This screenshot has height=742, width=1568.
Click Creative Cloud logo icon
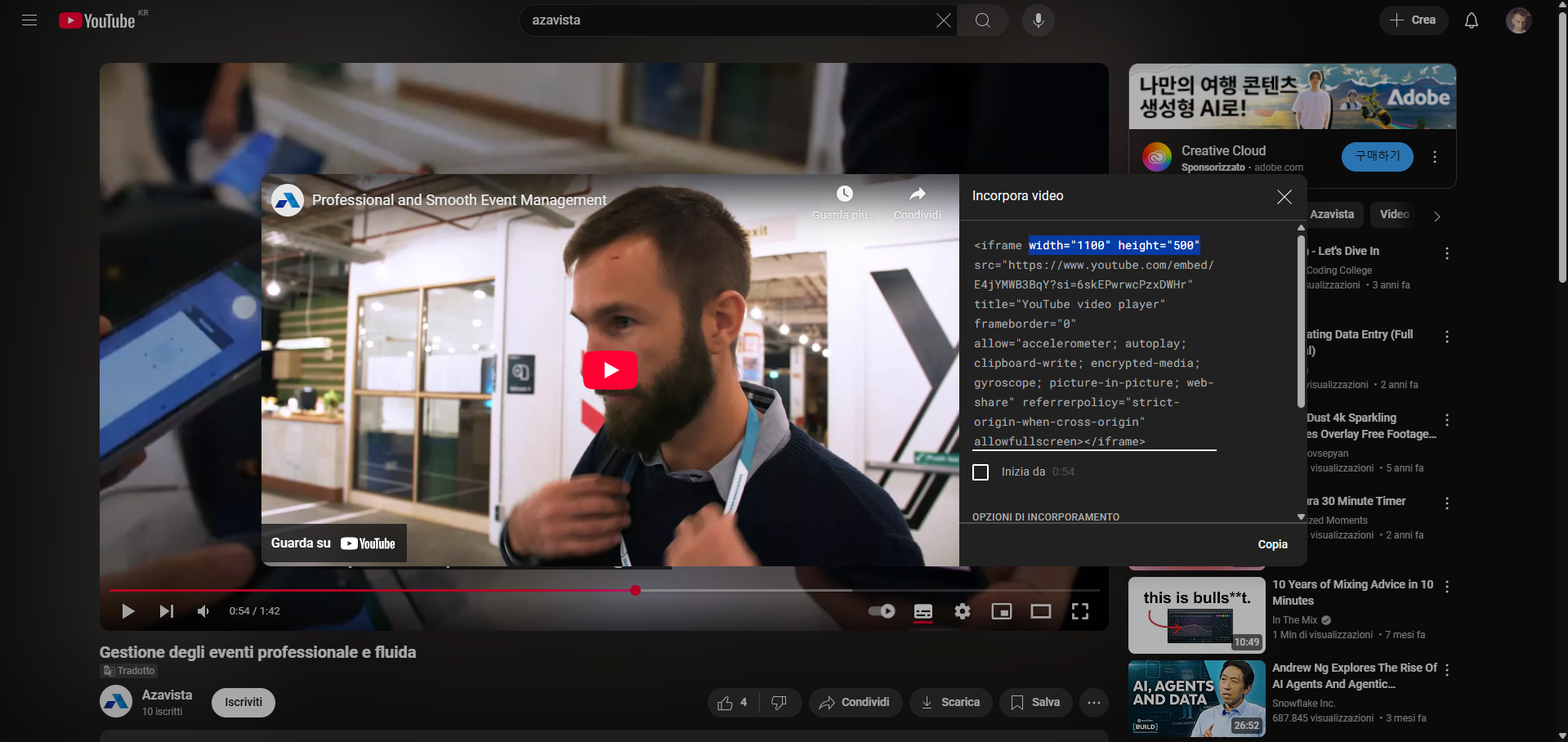coord(1157,157)
